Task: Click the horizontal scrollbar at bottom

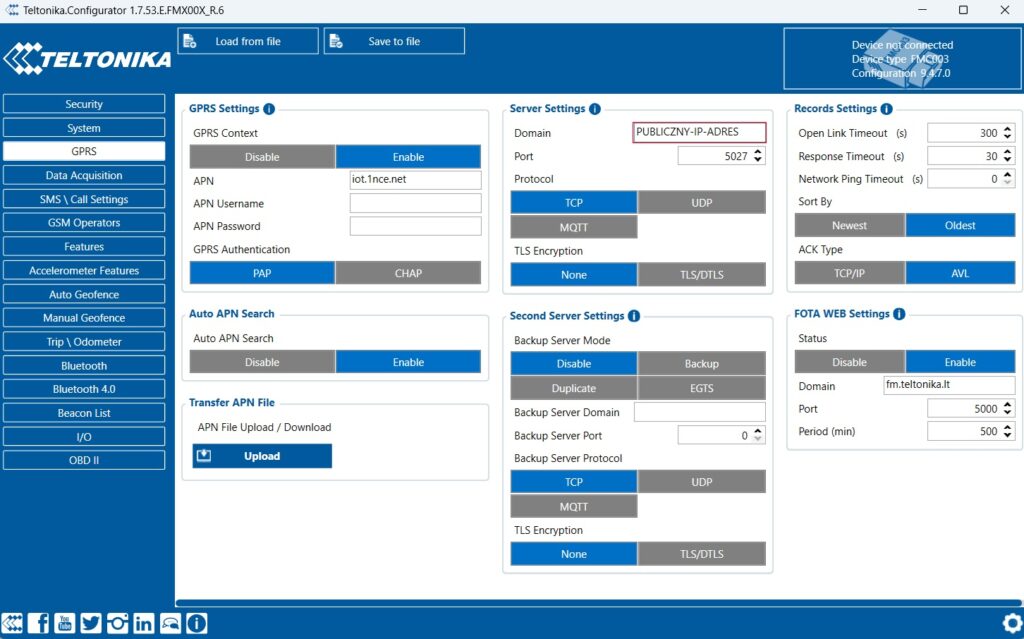Action: 598,603
